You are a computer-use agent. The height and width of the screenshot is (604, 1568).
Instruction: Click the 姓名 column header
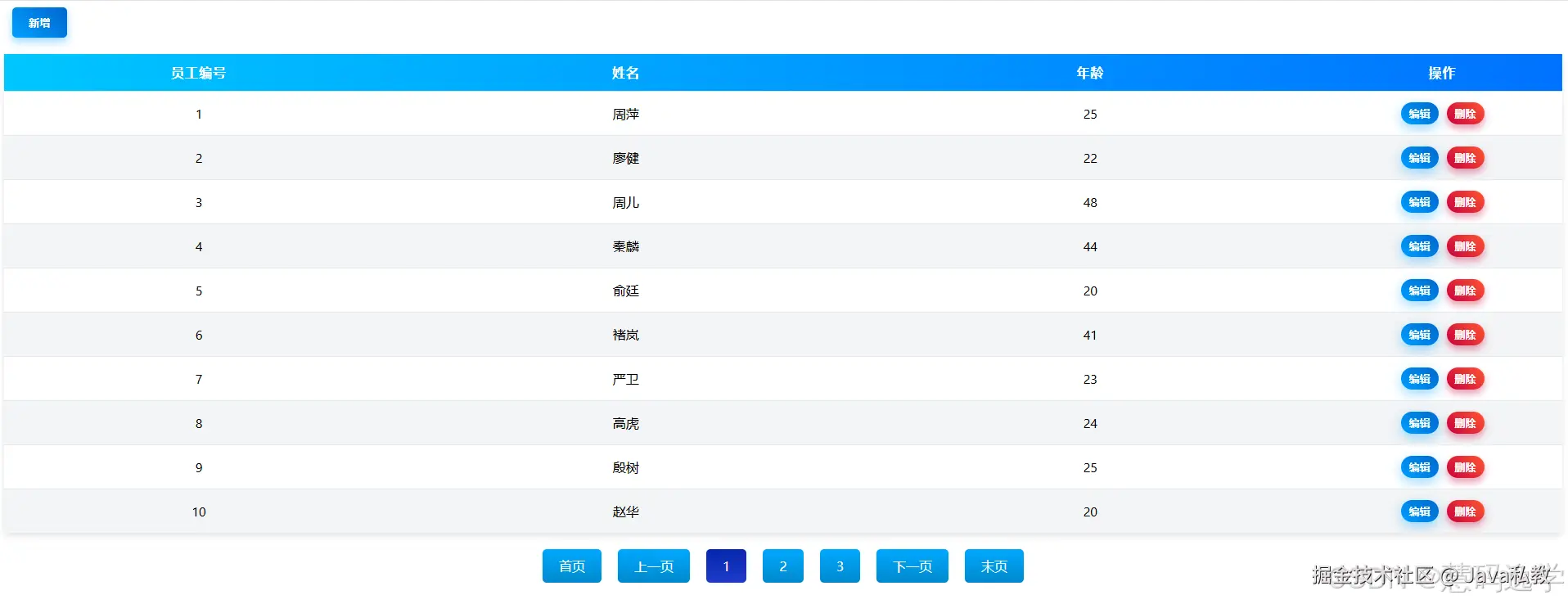point(625,73)
